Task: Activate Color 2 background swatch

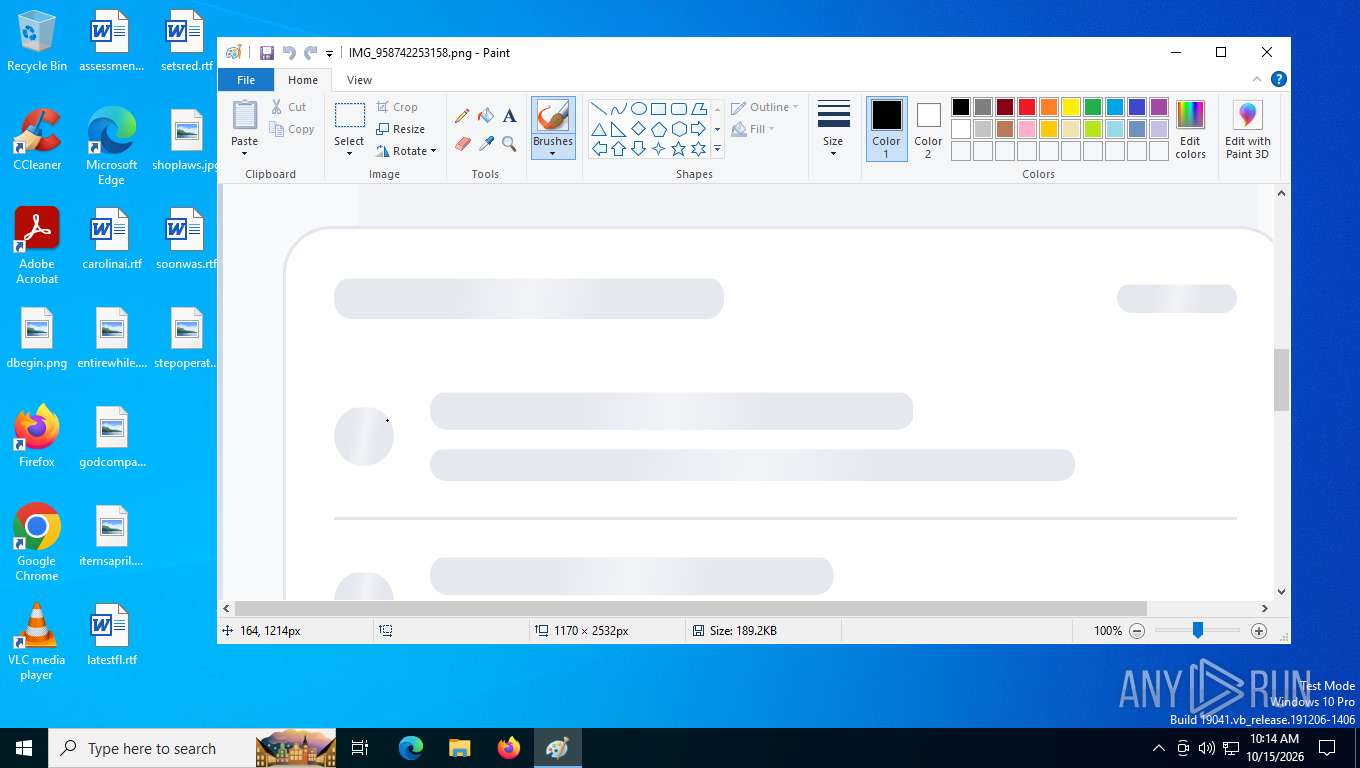Action: pyautogui.click(x=928, y=128)
